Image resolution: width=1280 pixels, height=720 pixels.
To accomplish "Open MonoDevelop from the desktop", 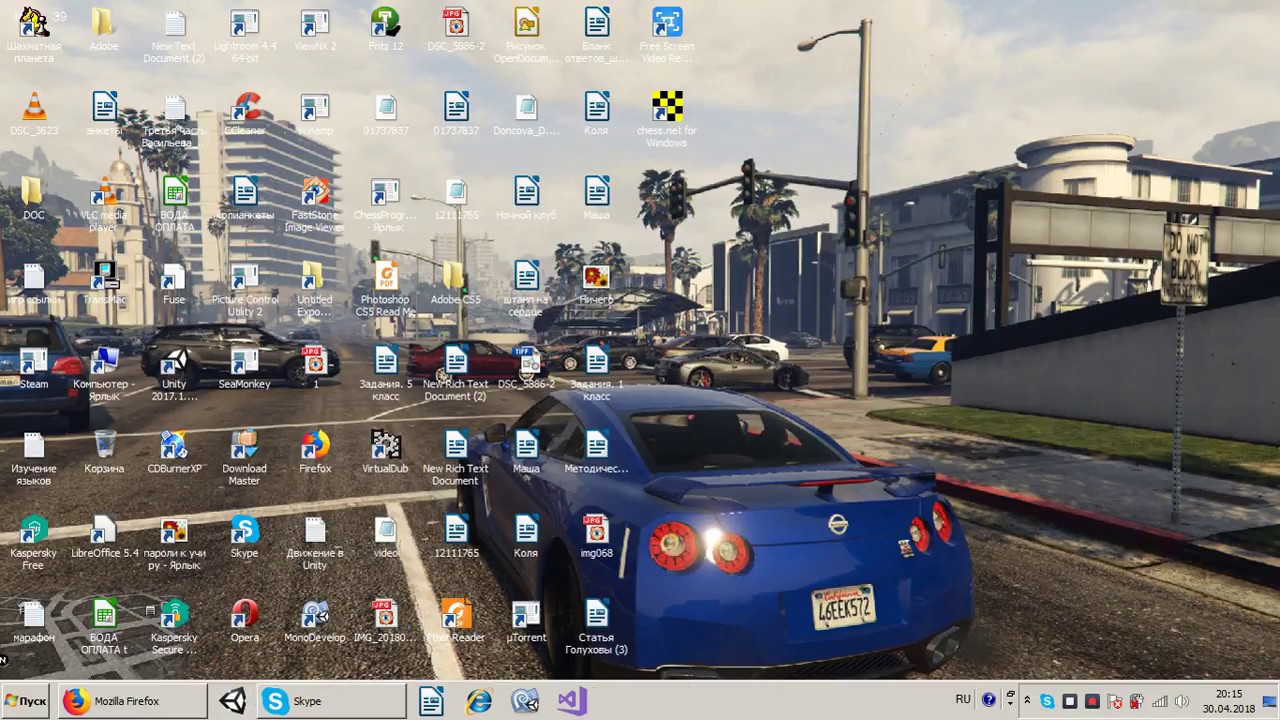I will pos(315,620).
